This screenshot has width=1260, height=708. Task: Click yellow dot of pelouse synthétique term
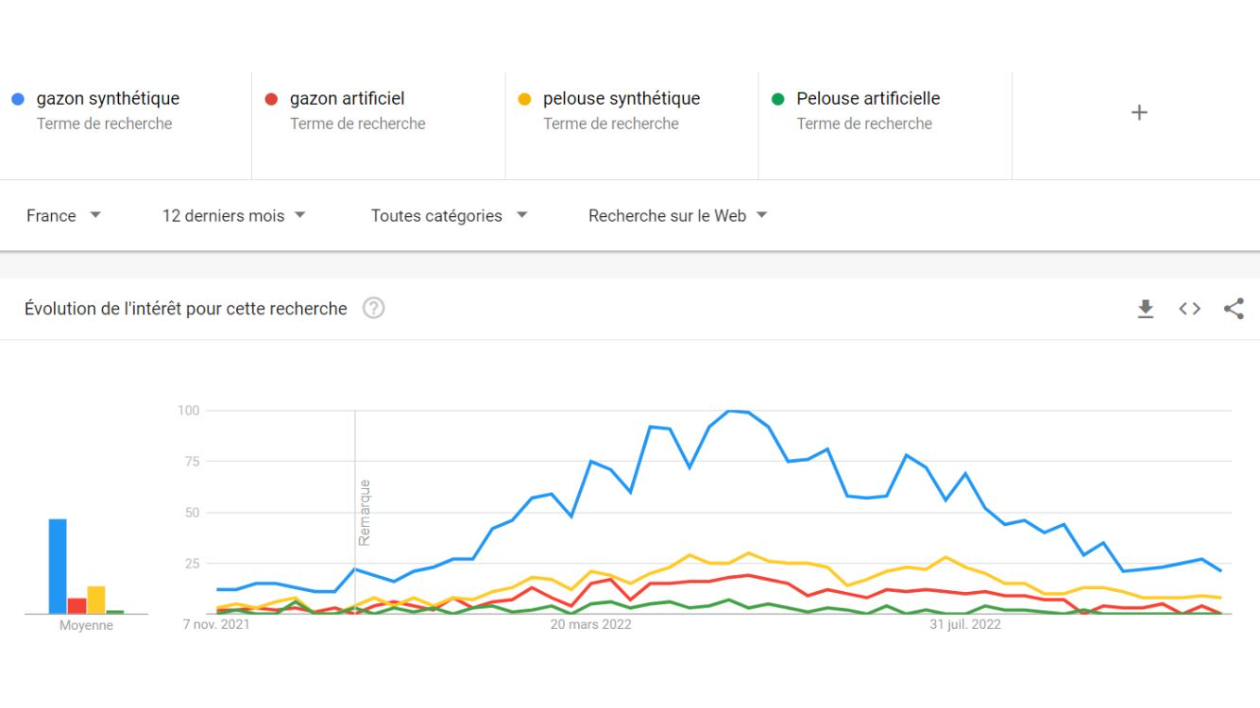coord(524,99)
